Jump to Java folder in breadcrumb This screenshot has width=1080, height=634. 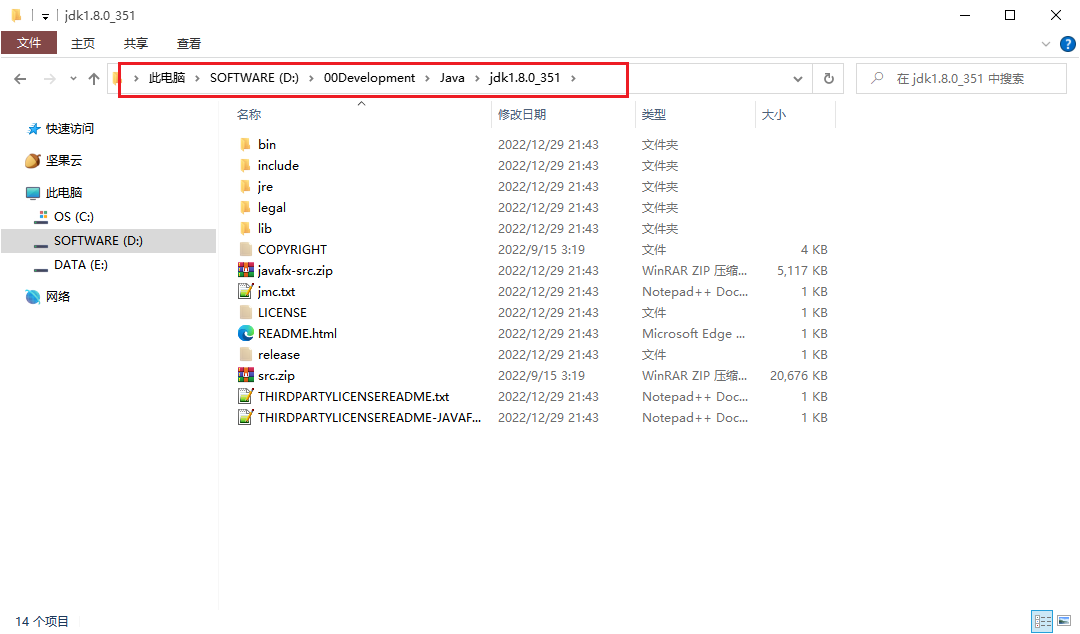click(x=452, y=78)
